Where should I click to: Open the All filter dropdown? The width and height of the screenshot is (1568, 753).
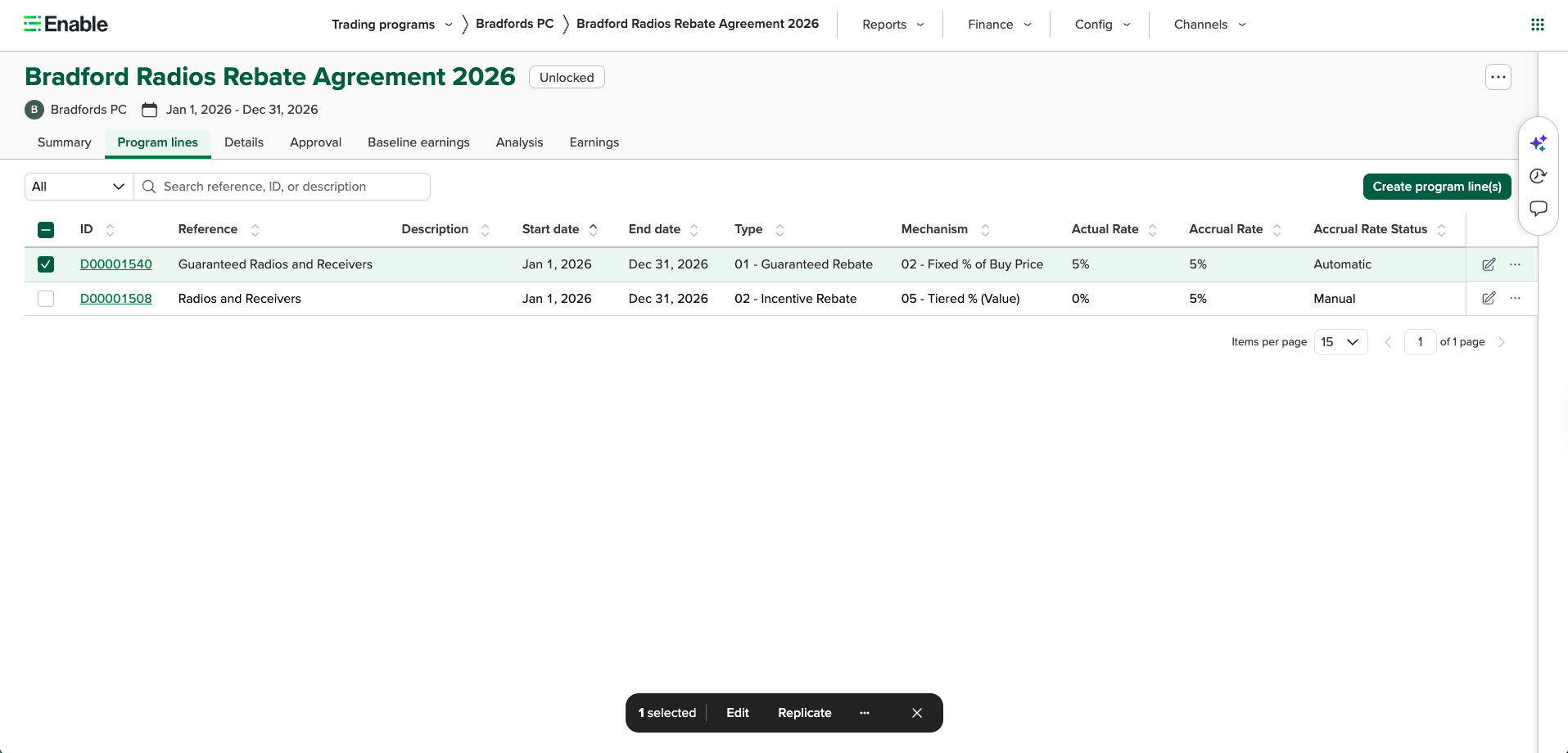(79, 187)
